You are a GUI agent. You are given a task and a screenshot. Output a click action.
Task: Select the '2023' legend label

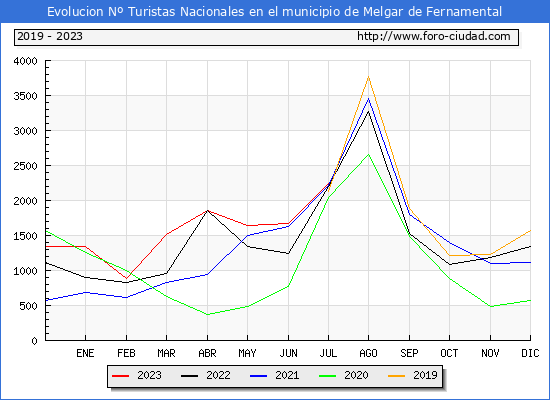pyautogui.click(x=149, y=375)
